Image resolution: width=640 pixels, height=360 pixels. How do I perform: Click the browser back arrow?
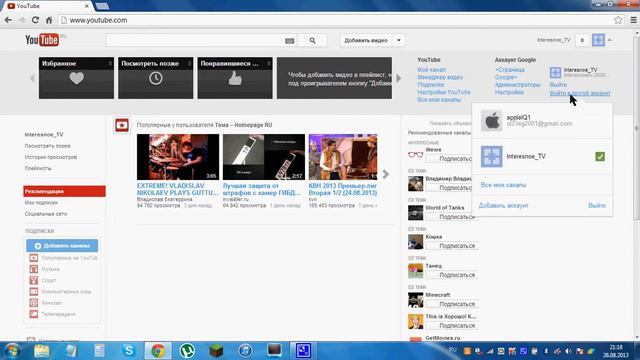(8, 20)
